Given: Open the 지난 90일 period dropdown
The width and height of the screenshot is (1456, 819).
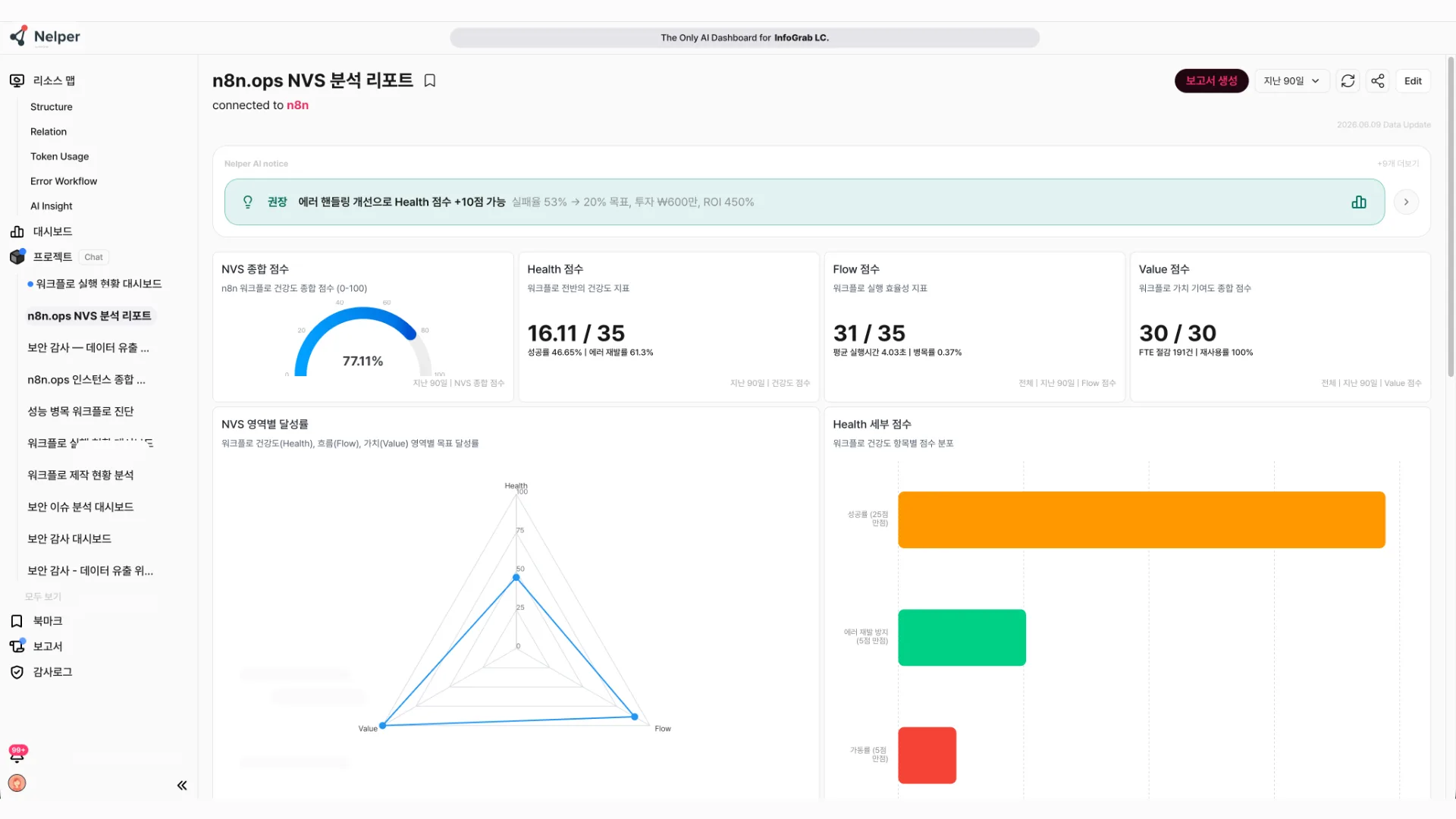Looking at the screenshot, I should pyautogui.click(x=1291, y=81).
